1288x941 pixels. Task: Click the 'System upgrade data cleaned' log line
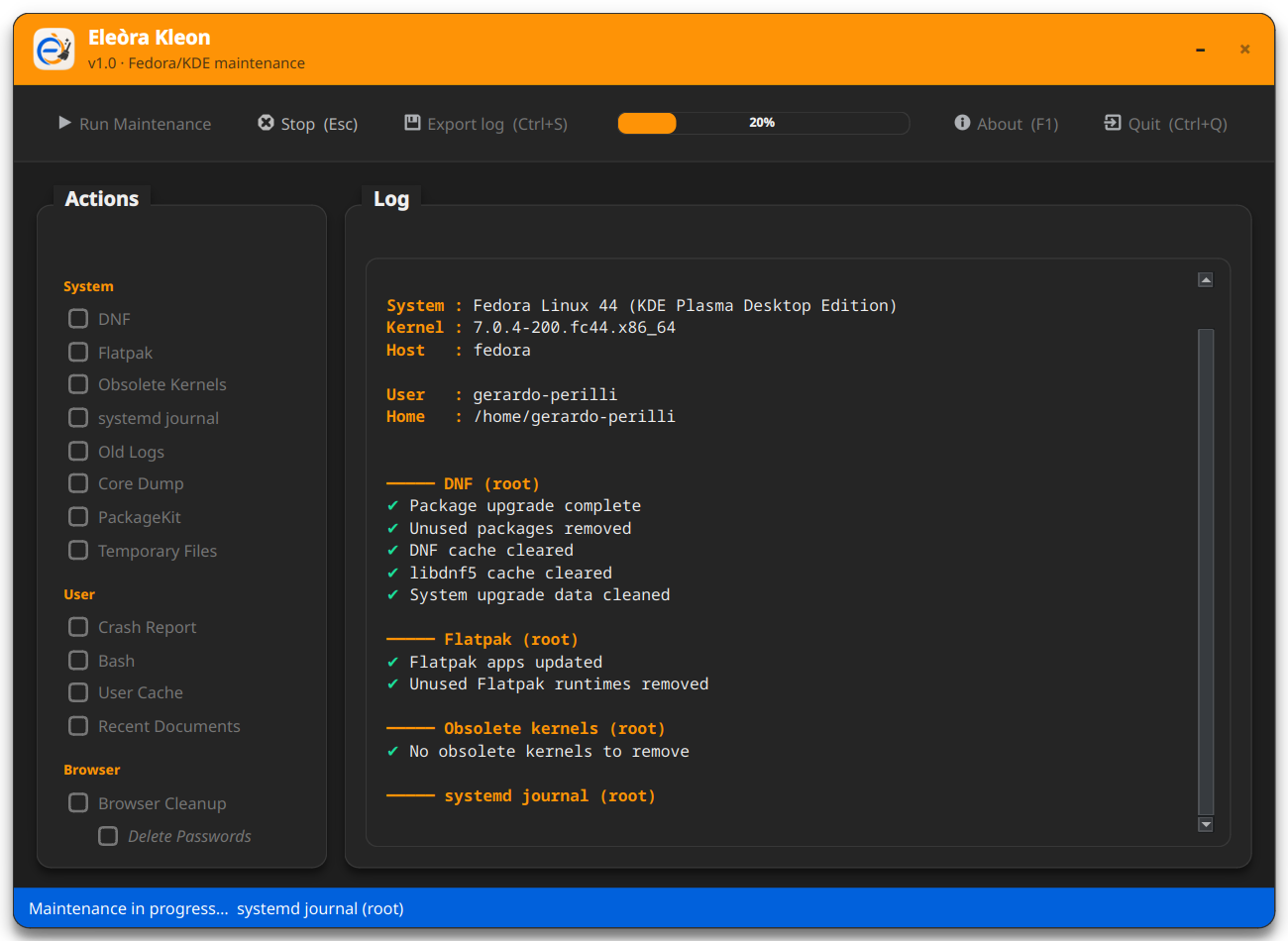tap(540, 594)
